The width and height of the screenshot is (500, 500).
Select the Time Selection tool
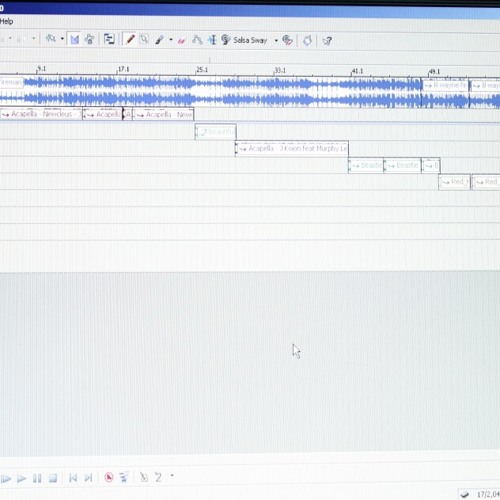tap(212, 40)
